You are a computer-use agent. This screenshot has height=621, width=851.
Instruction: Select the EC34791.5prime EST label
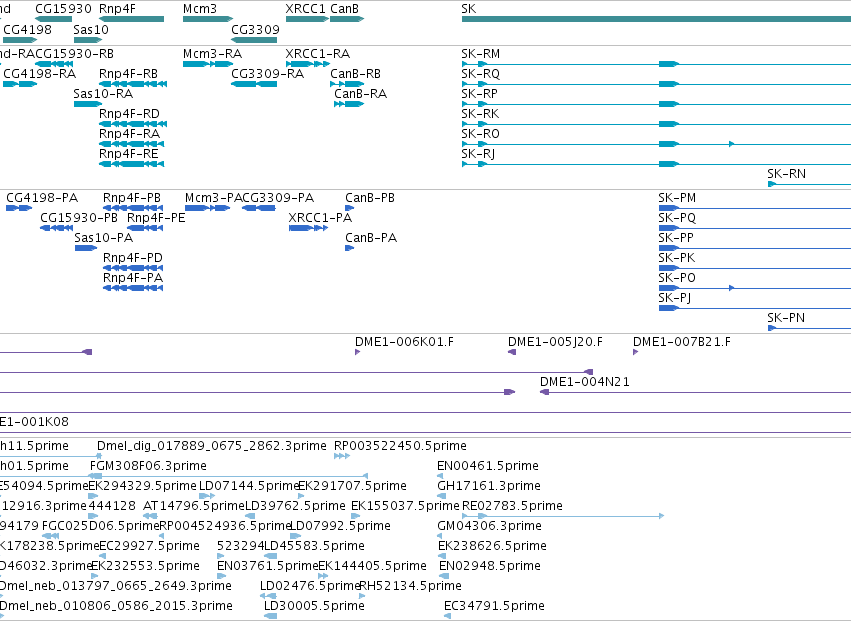(x=494, y=607)
